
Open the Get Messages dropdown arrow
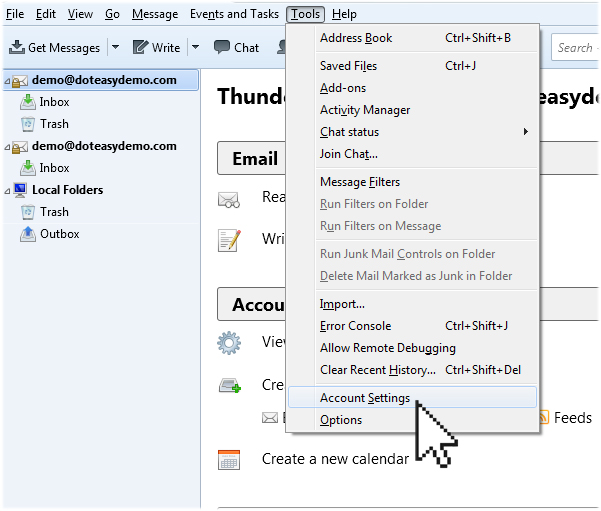coord(115,47)
